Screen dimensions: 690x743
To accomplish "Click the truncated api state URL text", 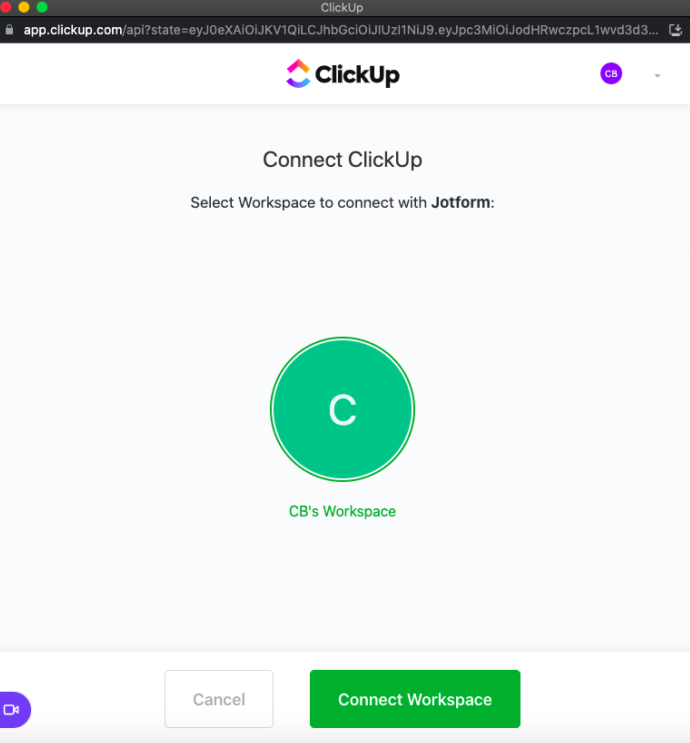I will point(390,30).
